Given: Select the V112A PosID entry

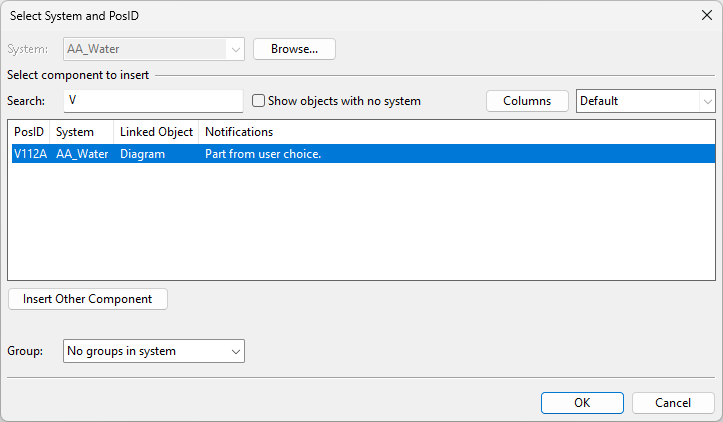Looking at the screenshot, I should (x=30, y=154).
